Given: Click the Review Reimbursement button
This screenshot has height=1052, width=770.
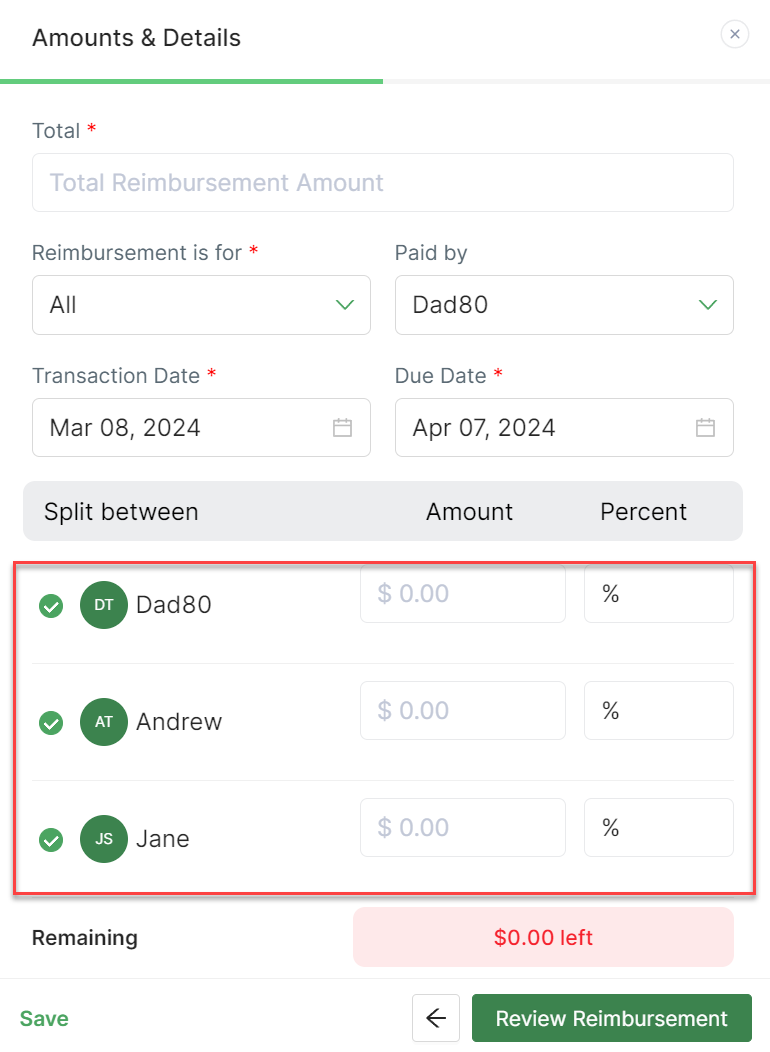Looking at the screenshot, I should 611,1018.
